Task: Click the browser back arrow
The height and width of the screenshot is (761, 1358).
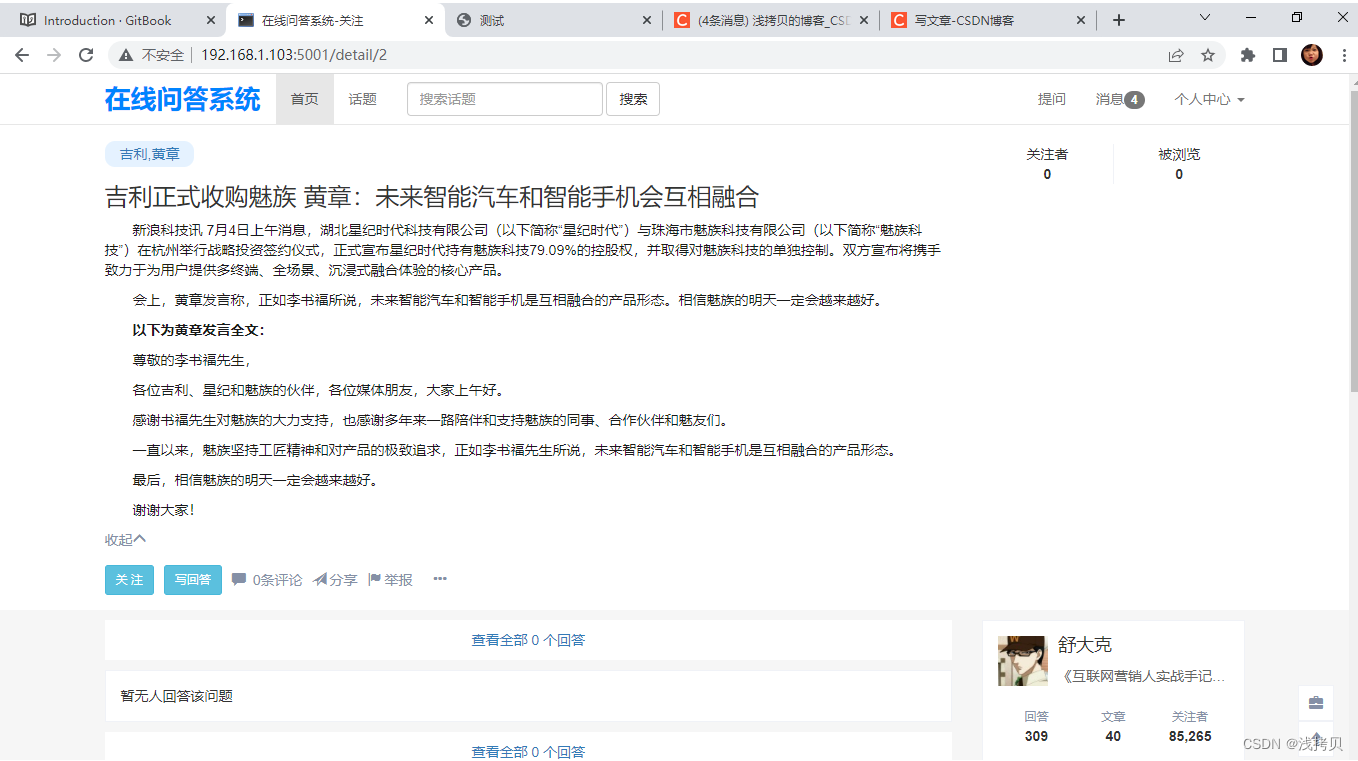Action: 22,55
